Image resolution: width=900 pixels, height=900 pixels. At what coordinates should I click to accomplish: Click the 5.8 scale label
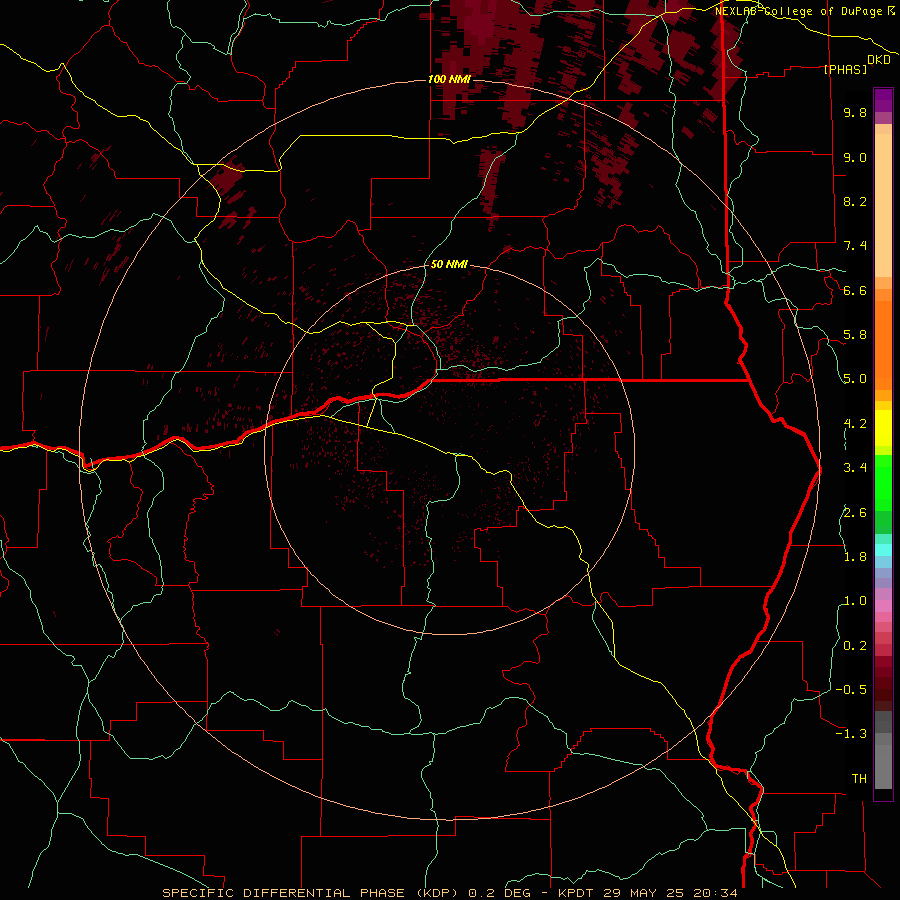(x=855, y=335)
